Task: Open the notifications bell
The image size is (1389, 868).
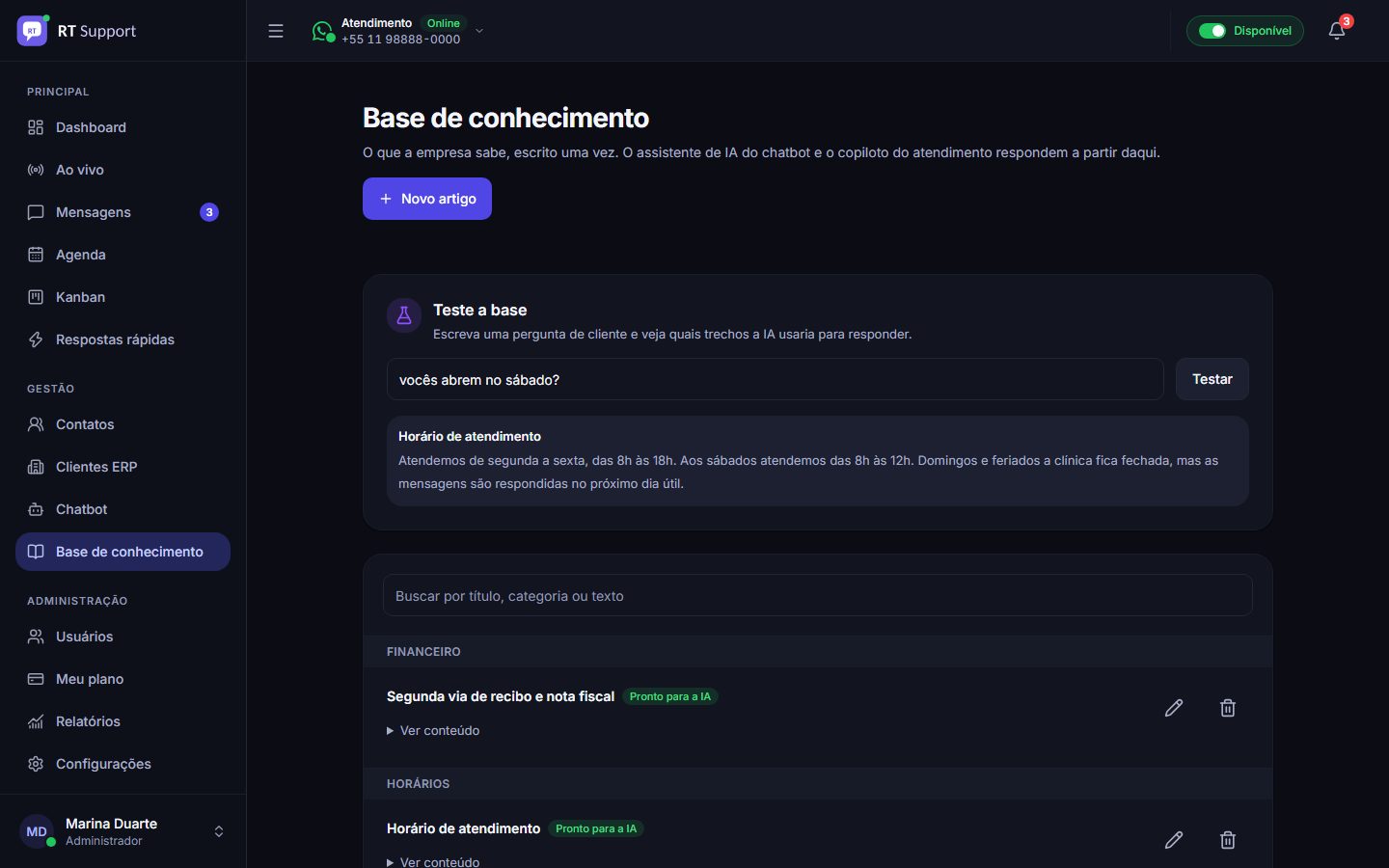Action: pyautogui.click(x=1337, y=31)
